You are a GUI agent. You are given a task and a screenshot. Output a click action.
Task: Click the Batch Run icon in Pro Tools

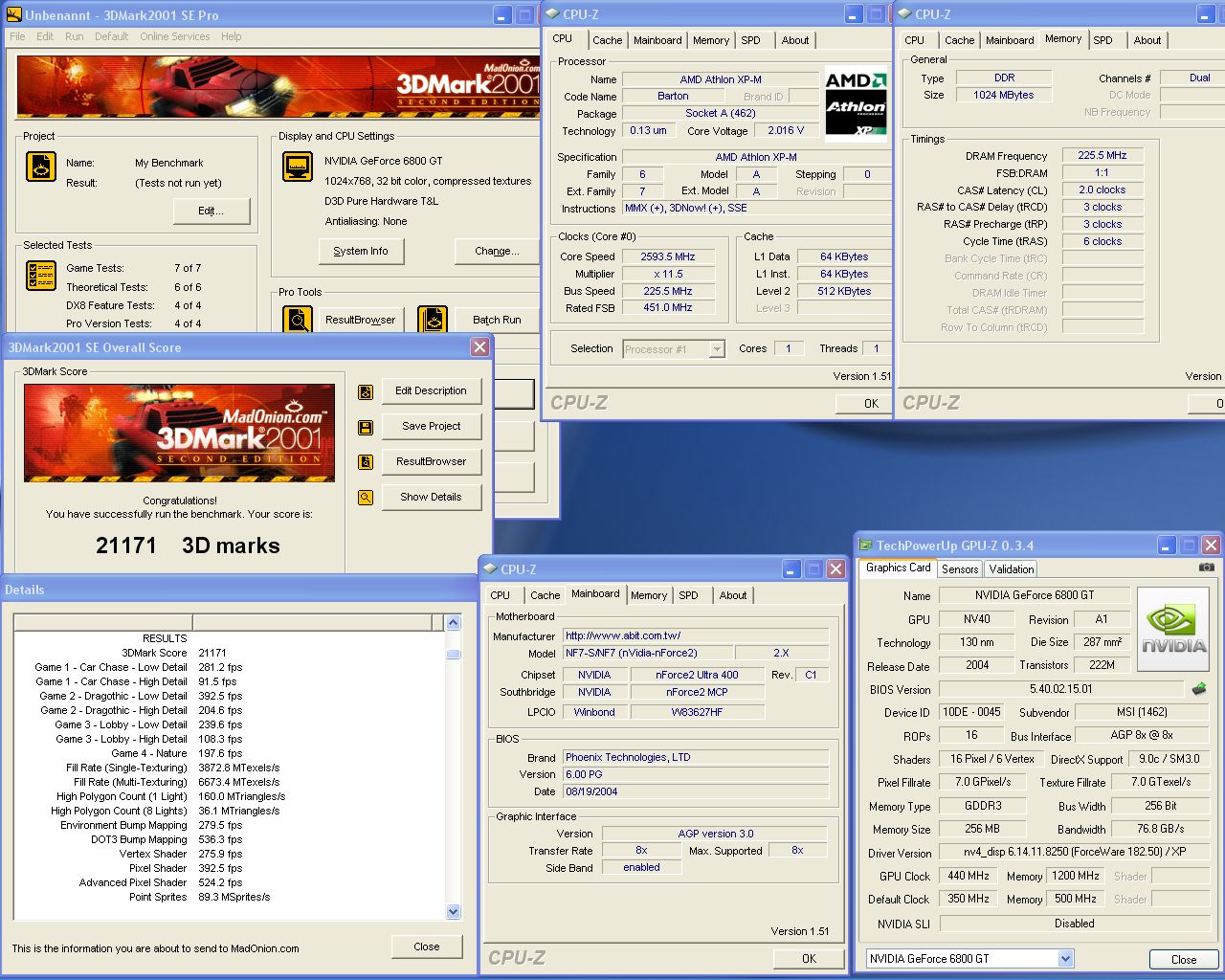pos(433,320)
